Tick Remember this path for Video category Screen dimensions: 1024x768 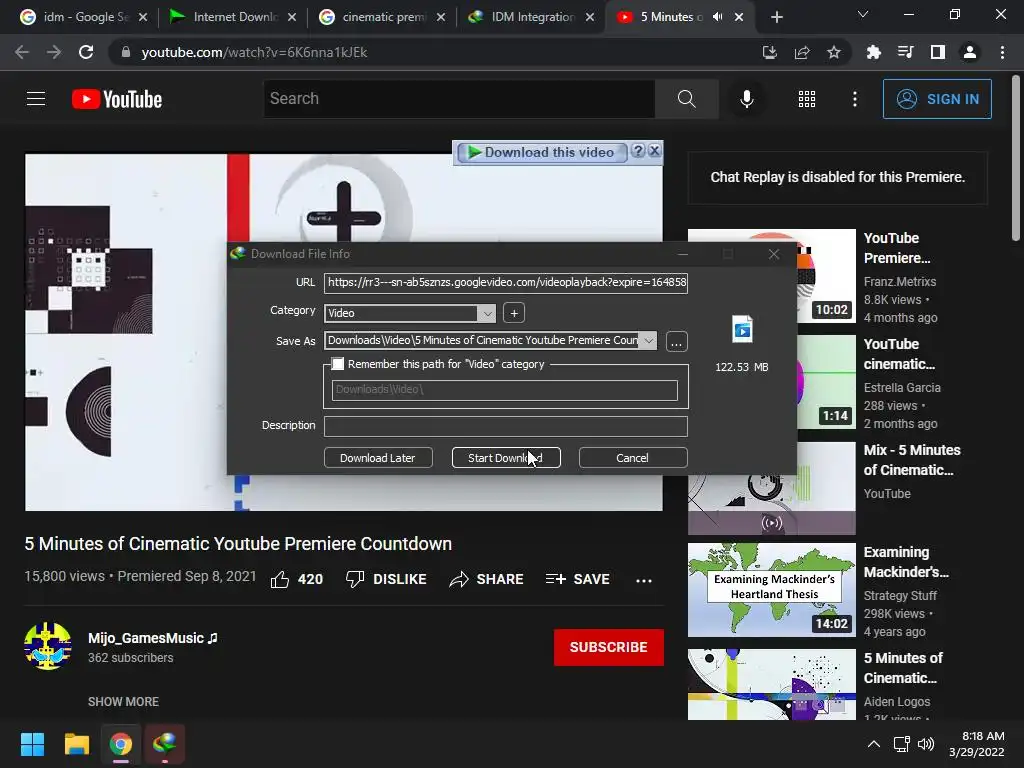[338, 364]
